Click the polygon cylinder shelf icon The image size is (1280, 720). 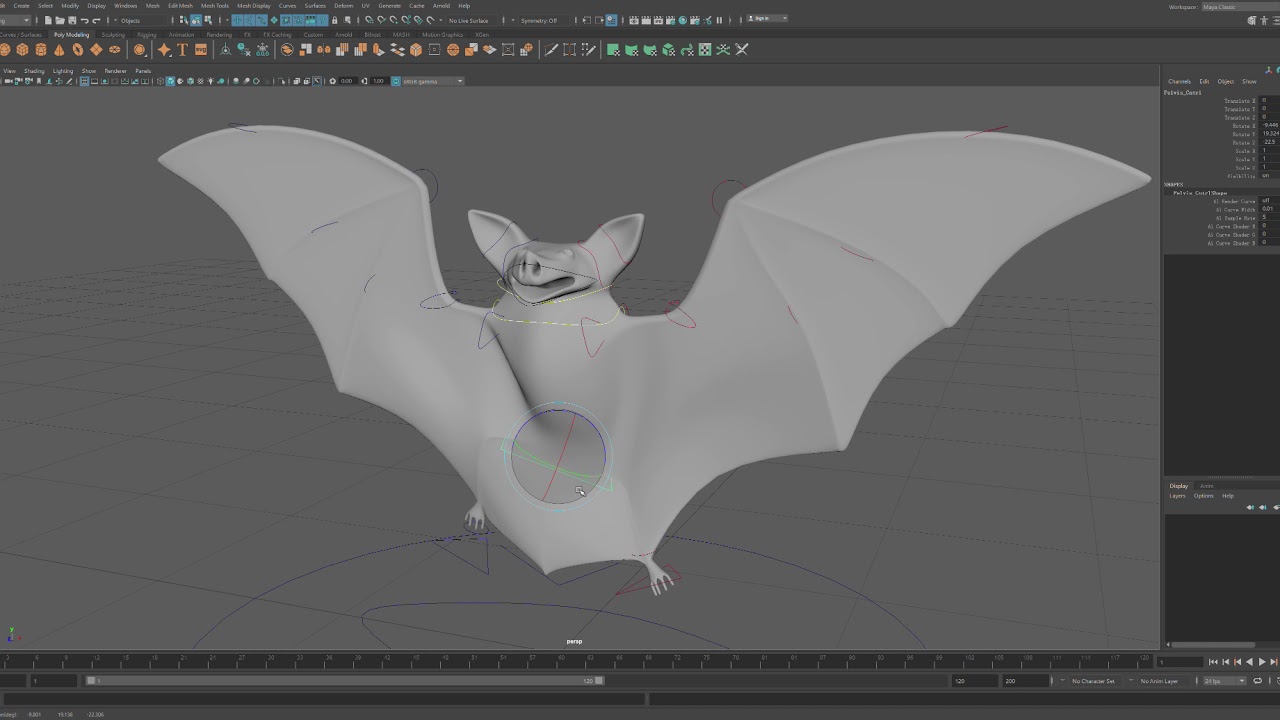coord(41,50)
